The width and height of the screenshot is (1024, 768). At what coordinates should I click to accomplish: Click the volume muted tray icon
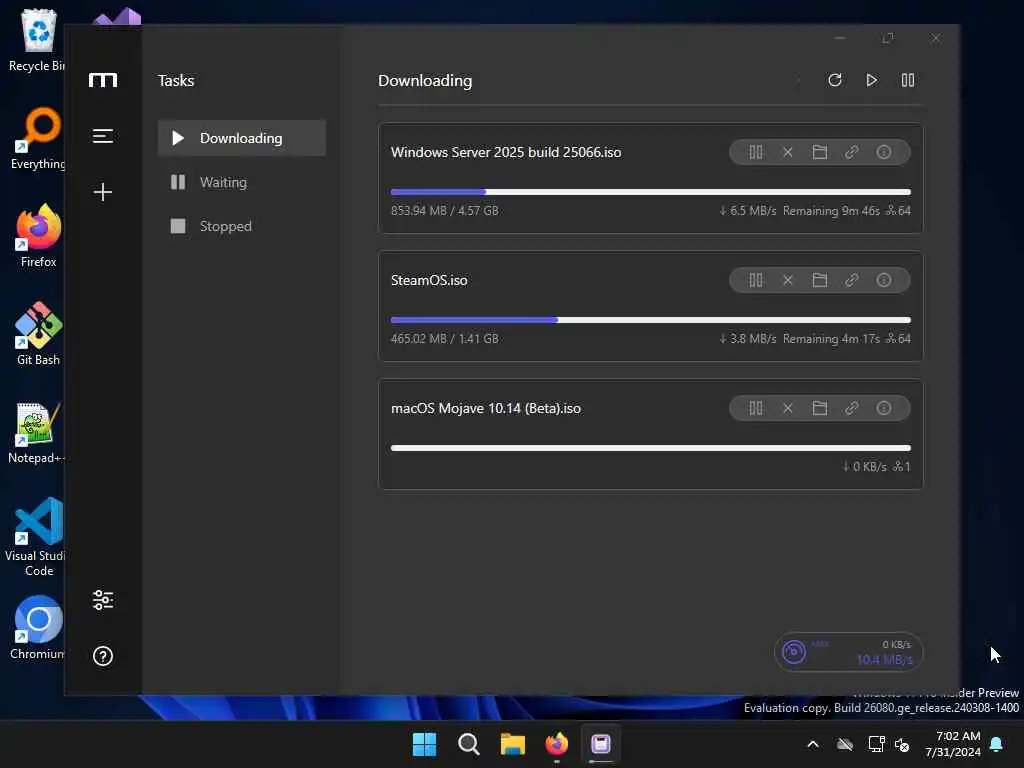902,744
